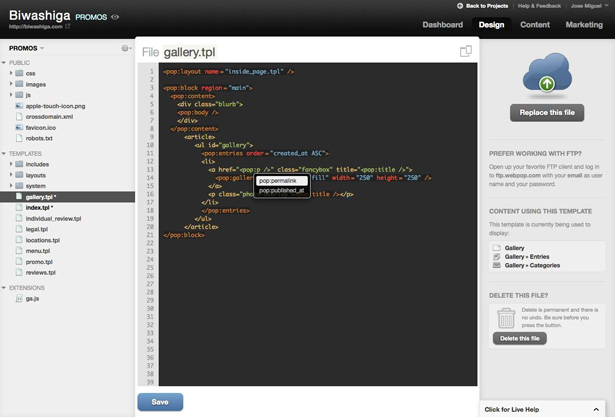The height and width of the screenshot is (417, 615).
Task: Click Replace this file button
Action: [547, 113]
